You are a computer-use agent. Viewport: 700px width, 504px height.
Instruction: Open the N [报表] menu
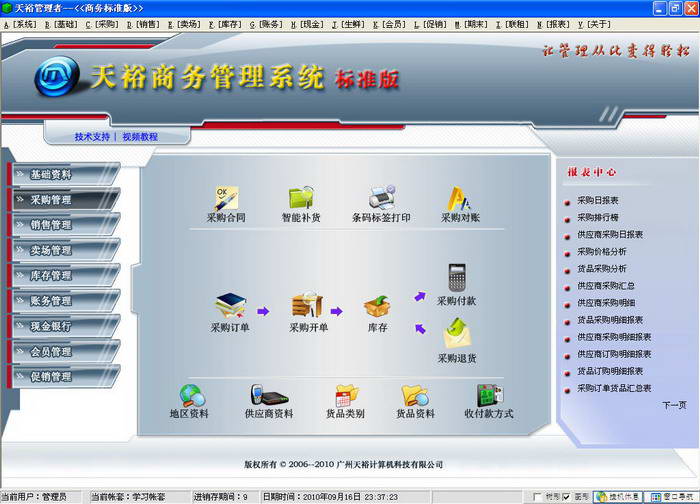click(553, 25)
